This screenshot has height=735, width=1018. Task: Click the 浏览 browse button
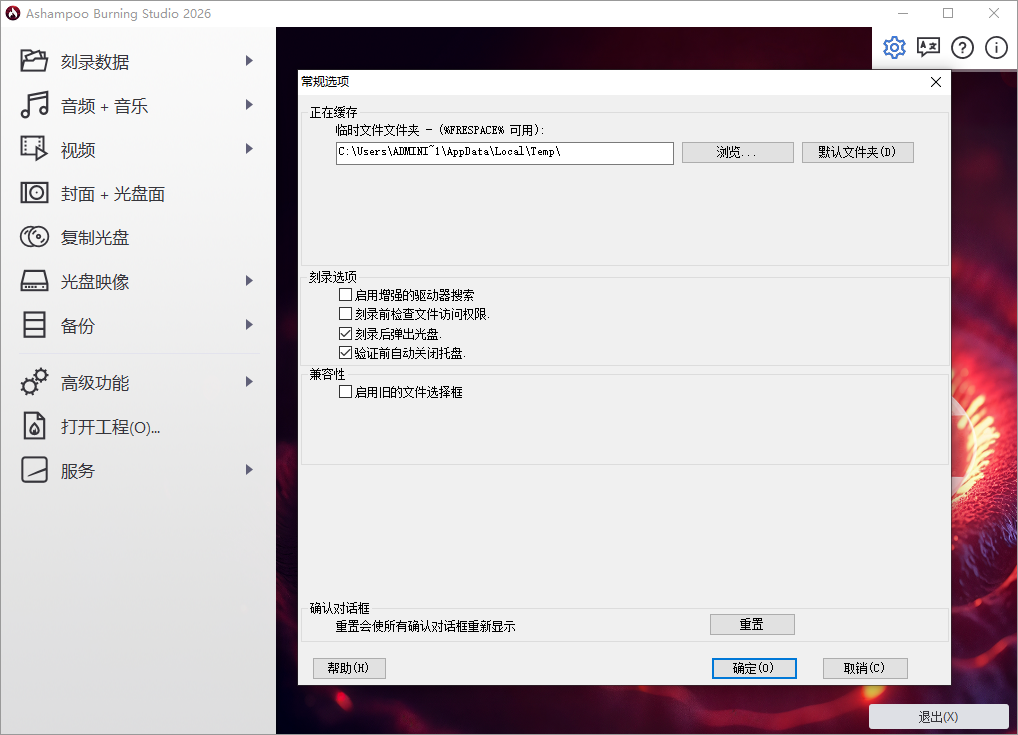pyautogui.click(x=737, y=152)
